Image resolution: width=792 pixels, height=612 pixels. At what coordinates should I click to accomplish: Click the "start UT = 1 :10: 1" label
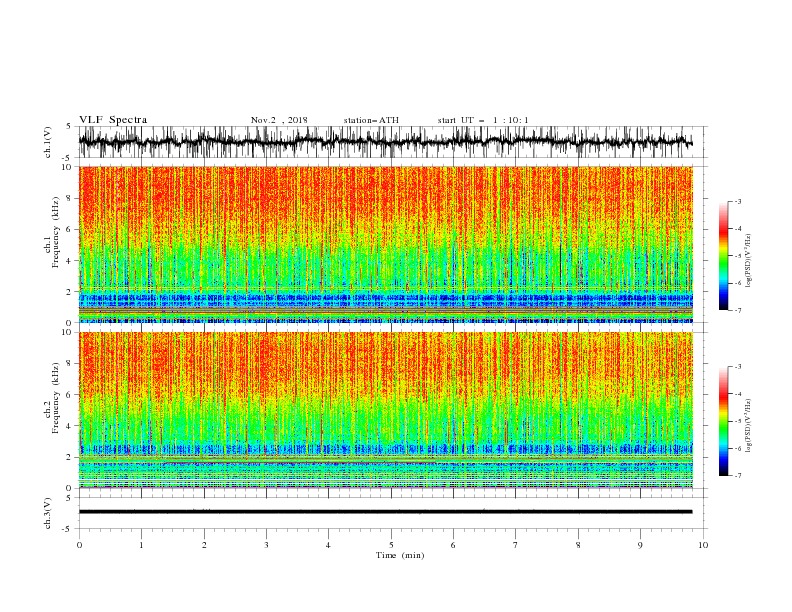click(x=483, y=120)
